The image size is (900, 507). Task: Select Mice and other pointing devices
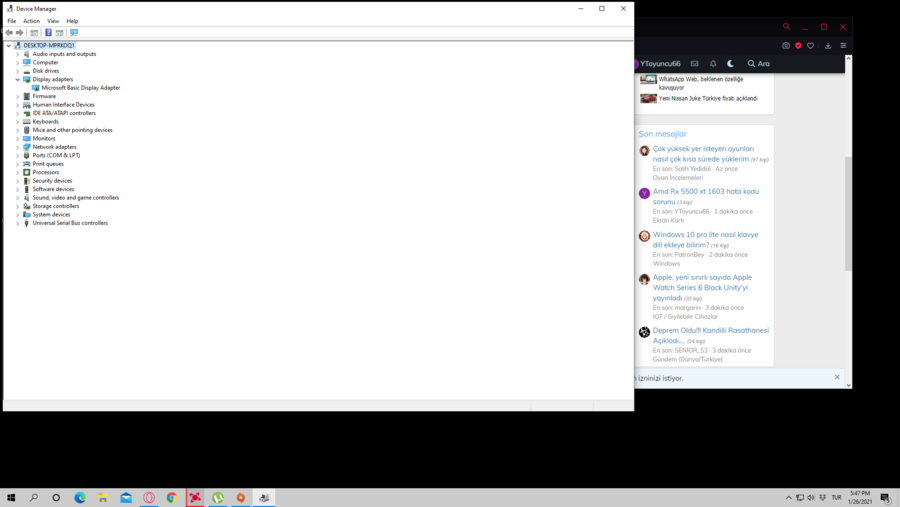tap(72, 130)
